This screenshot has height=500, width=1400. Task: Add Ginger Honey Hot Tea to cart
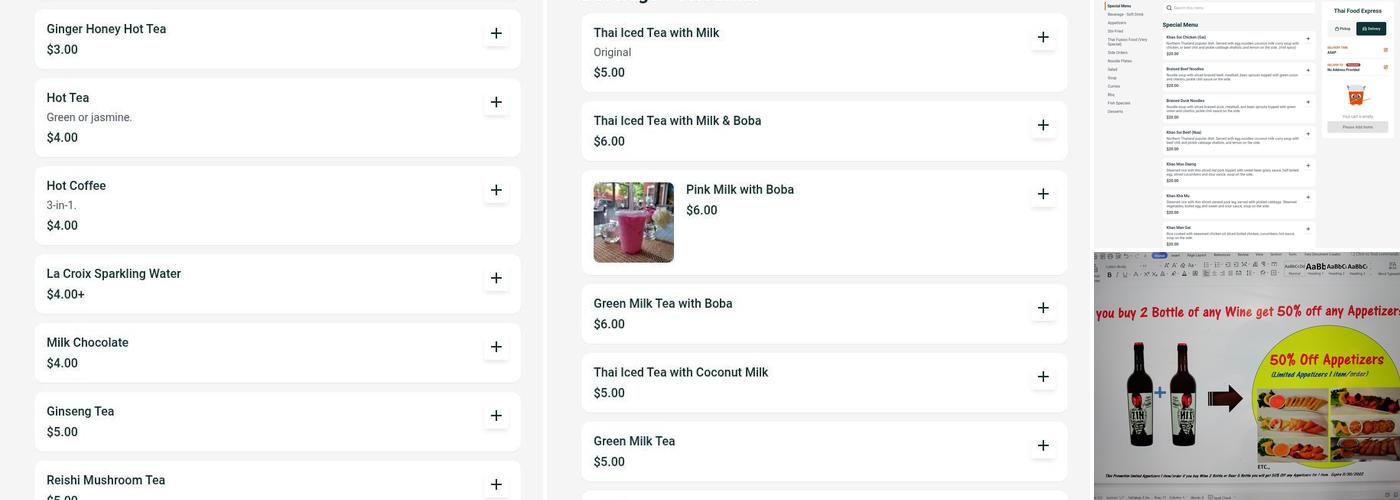[x=496, y=34]
